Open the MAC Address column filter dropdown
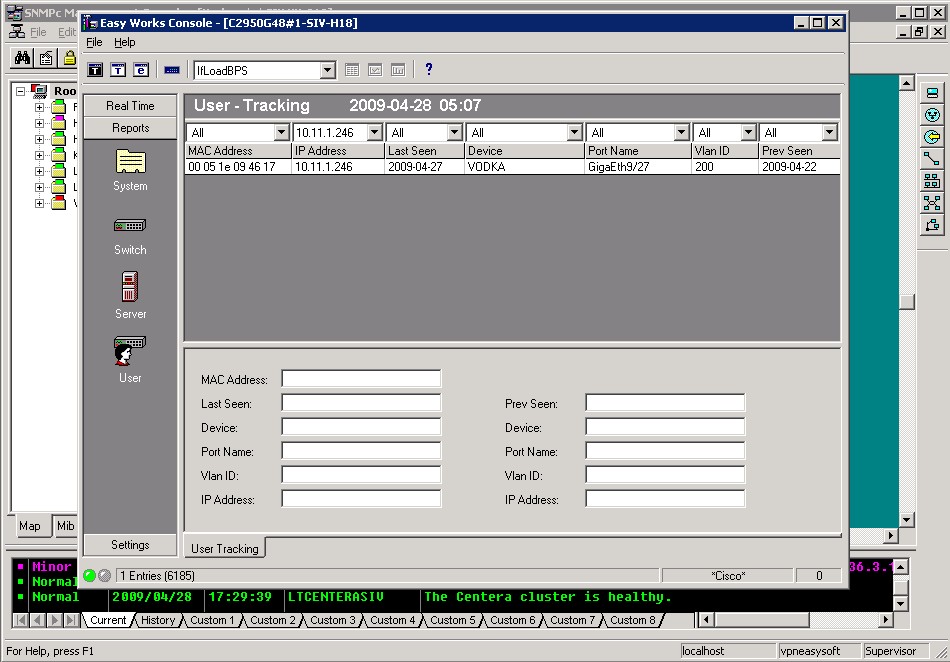This screenshot has width=950, height=662. (x=281, y=132)
